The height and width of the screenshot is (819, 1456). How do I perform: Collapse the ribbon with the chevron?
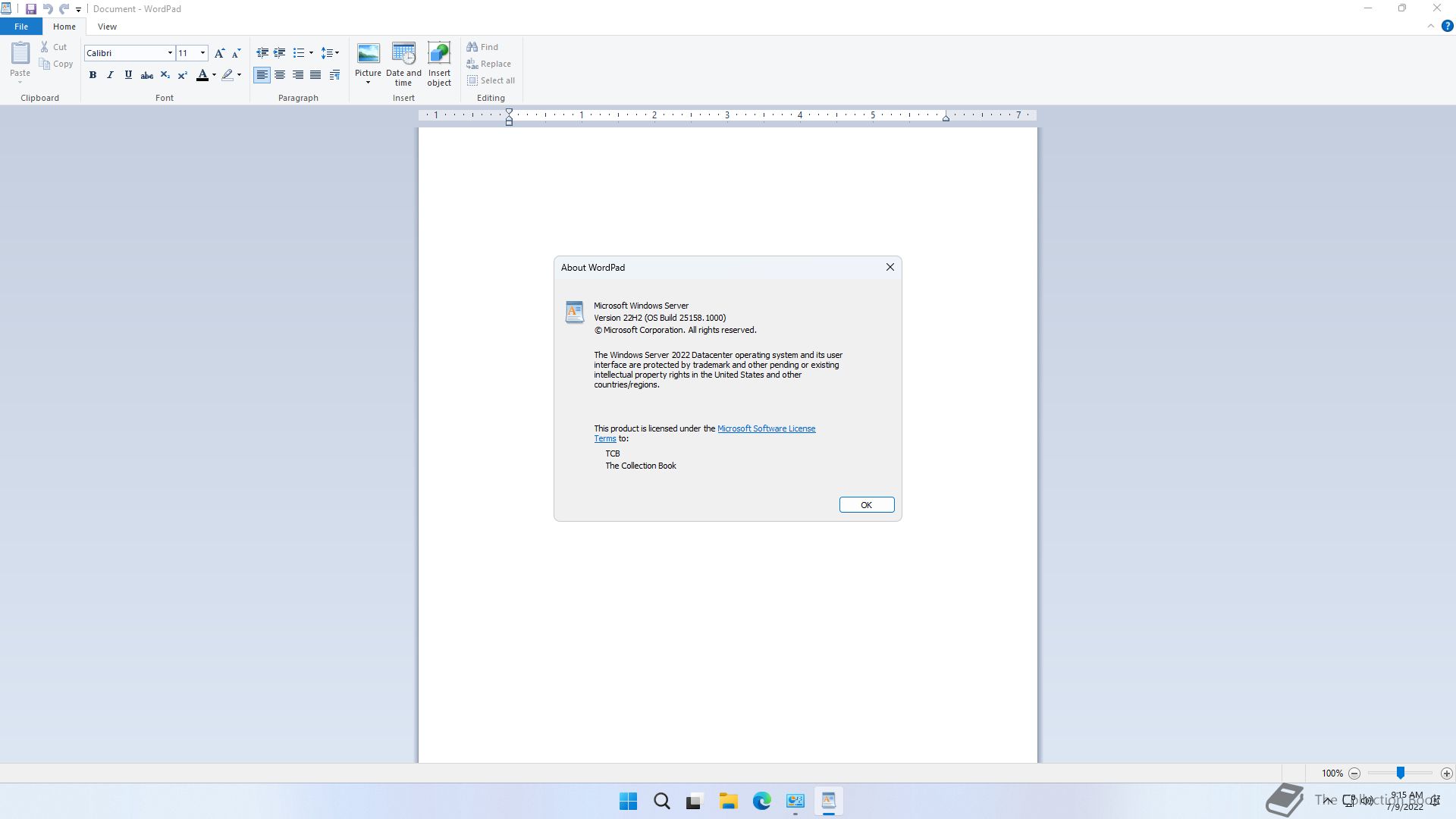[1431, 26]
